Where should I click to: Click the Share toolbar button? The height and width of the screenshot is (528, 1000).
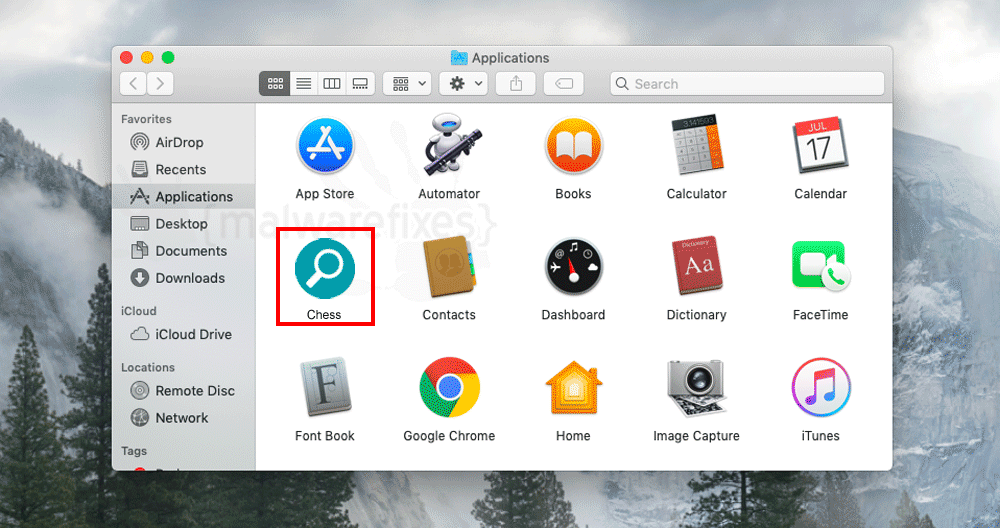point(516,84)
